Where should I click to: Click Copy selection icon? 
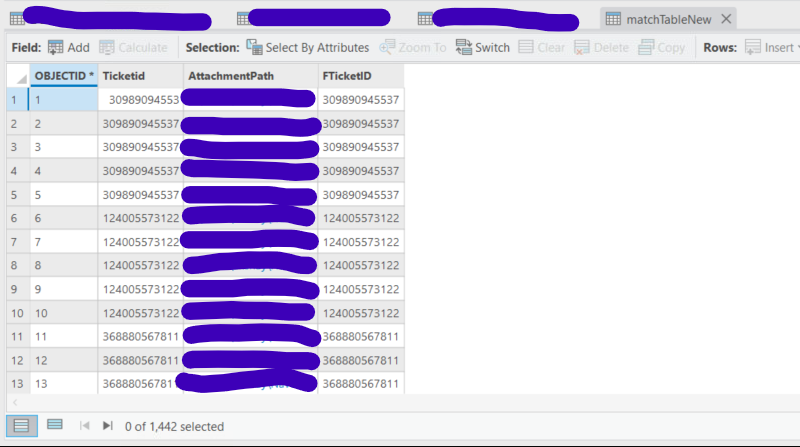coord(646,47)
